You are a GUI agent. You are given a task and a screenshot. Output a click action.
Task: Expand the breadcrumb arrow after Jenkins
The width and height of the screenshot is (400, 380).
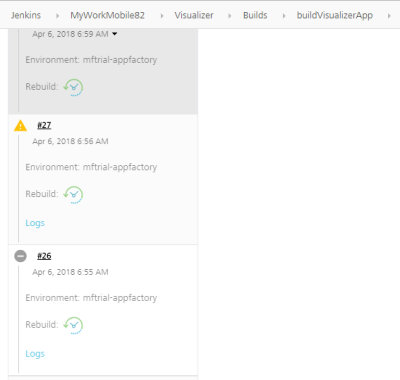(x=57, y=16)
